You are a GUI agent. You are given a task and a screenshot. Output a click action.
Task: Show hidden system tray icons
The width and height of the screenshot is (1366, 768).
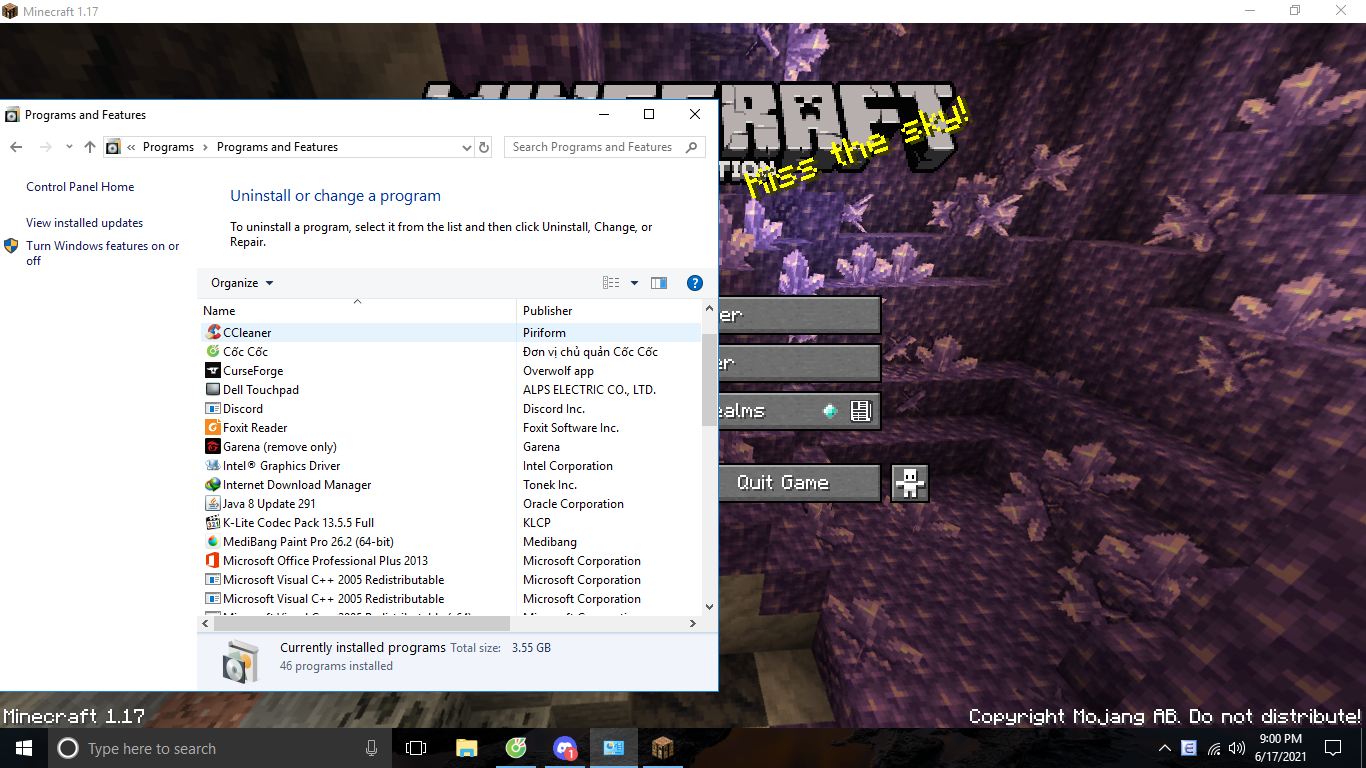pyautogui.click(x=1164, y=748)
